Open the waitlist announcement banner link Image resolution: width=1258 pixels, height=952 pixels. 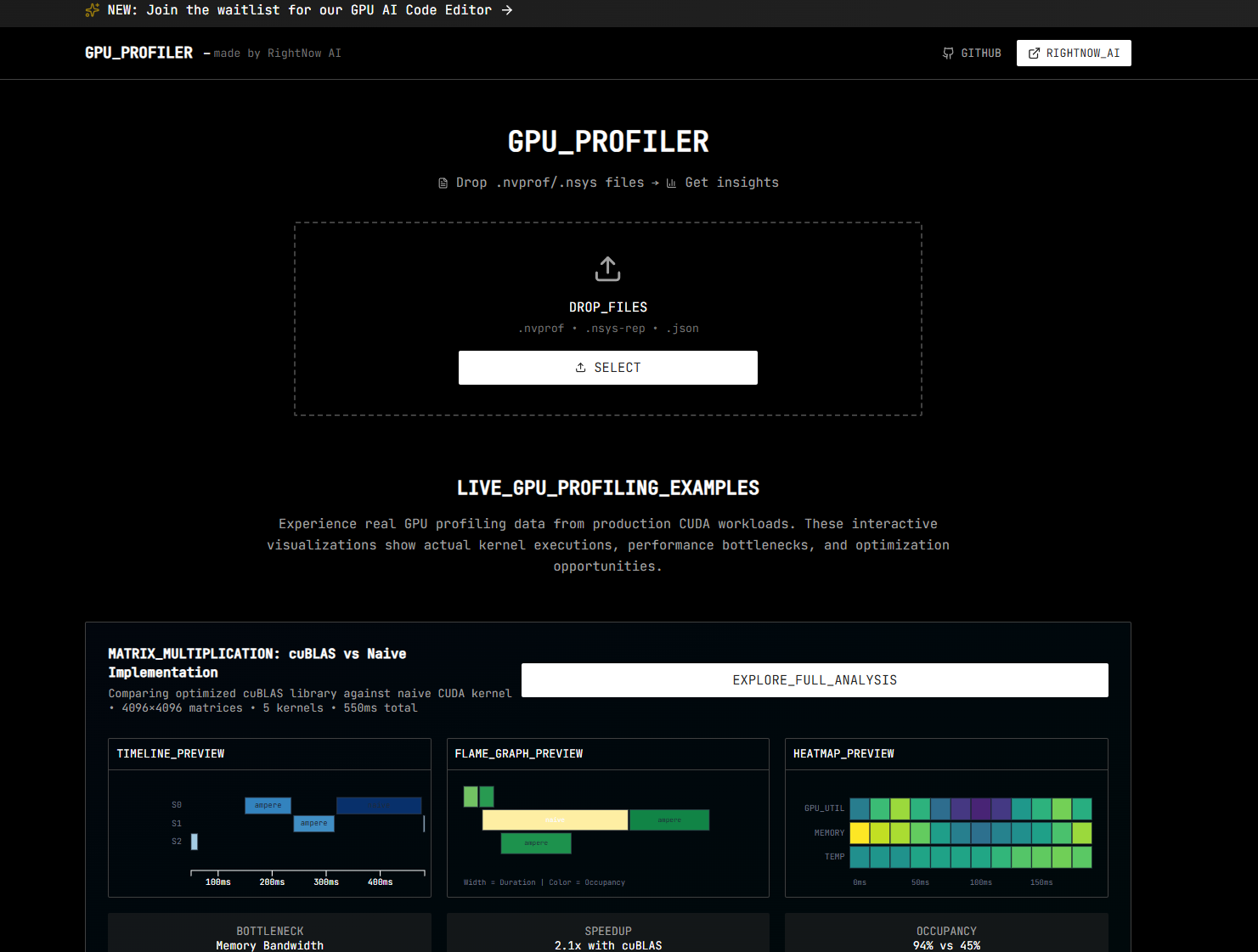(x=299, y=10)
